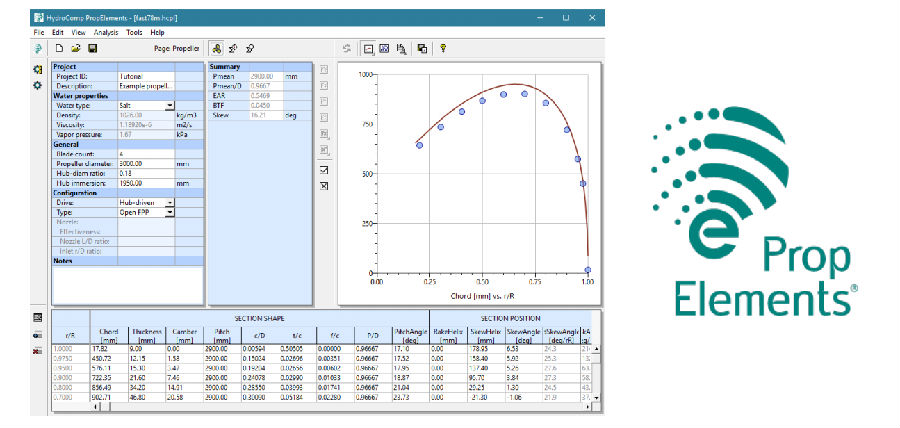Click the New file icon in toolbar

59,49
